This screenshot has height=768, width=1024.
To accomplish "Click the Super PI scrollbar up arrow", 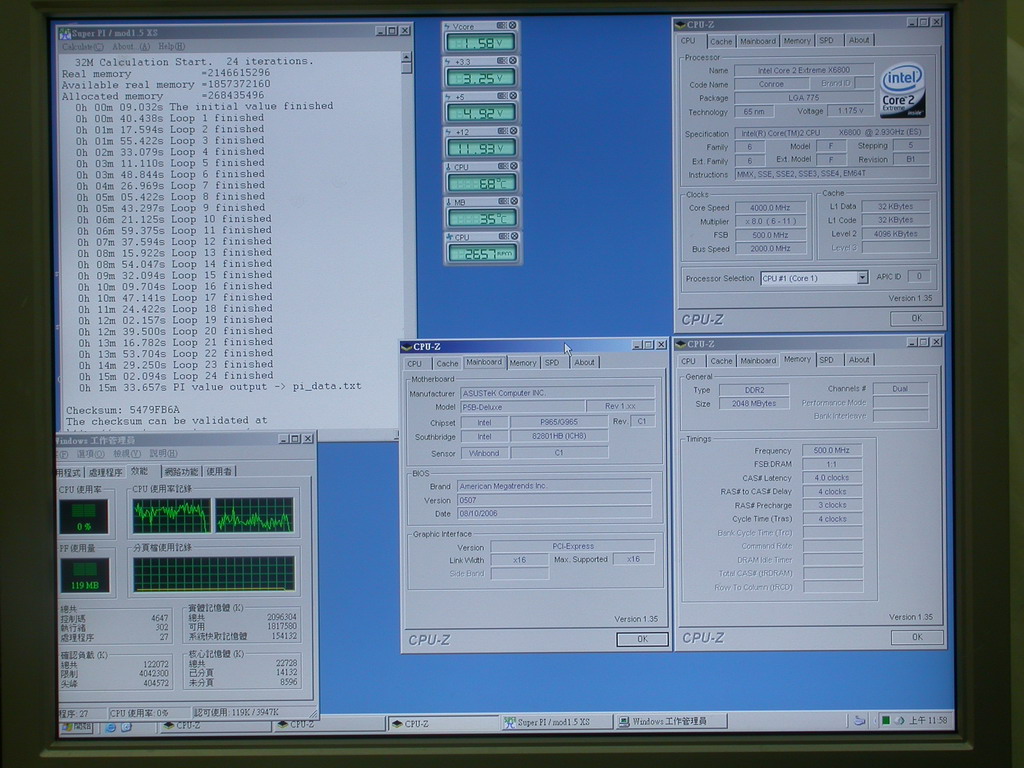I will [406, 57].
